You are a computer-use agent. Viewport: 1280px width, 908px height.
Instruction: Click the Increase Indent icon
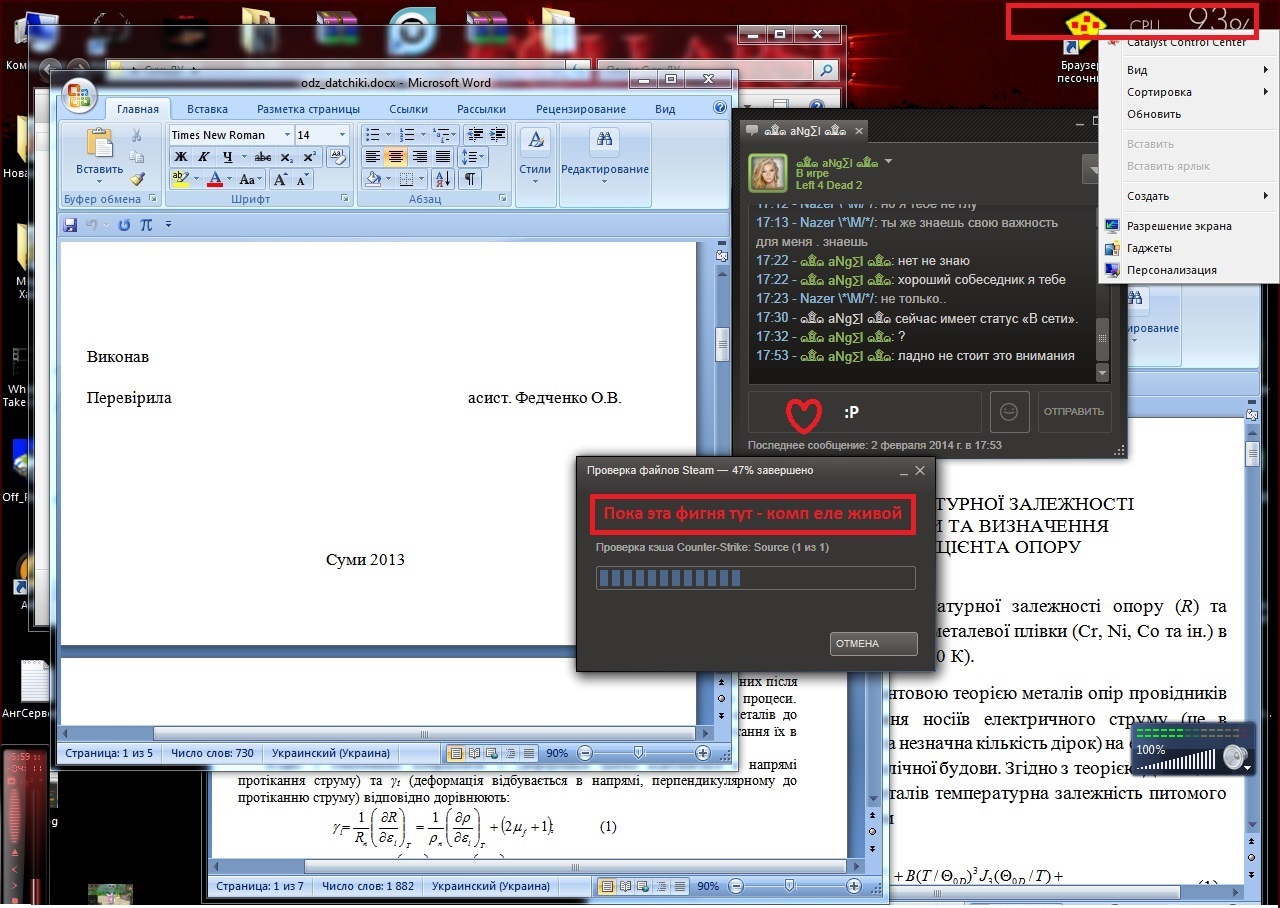pyautogui.click(x=498, y=135)
